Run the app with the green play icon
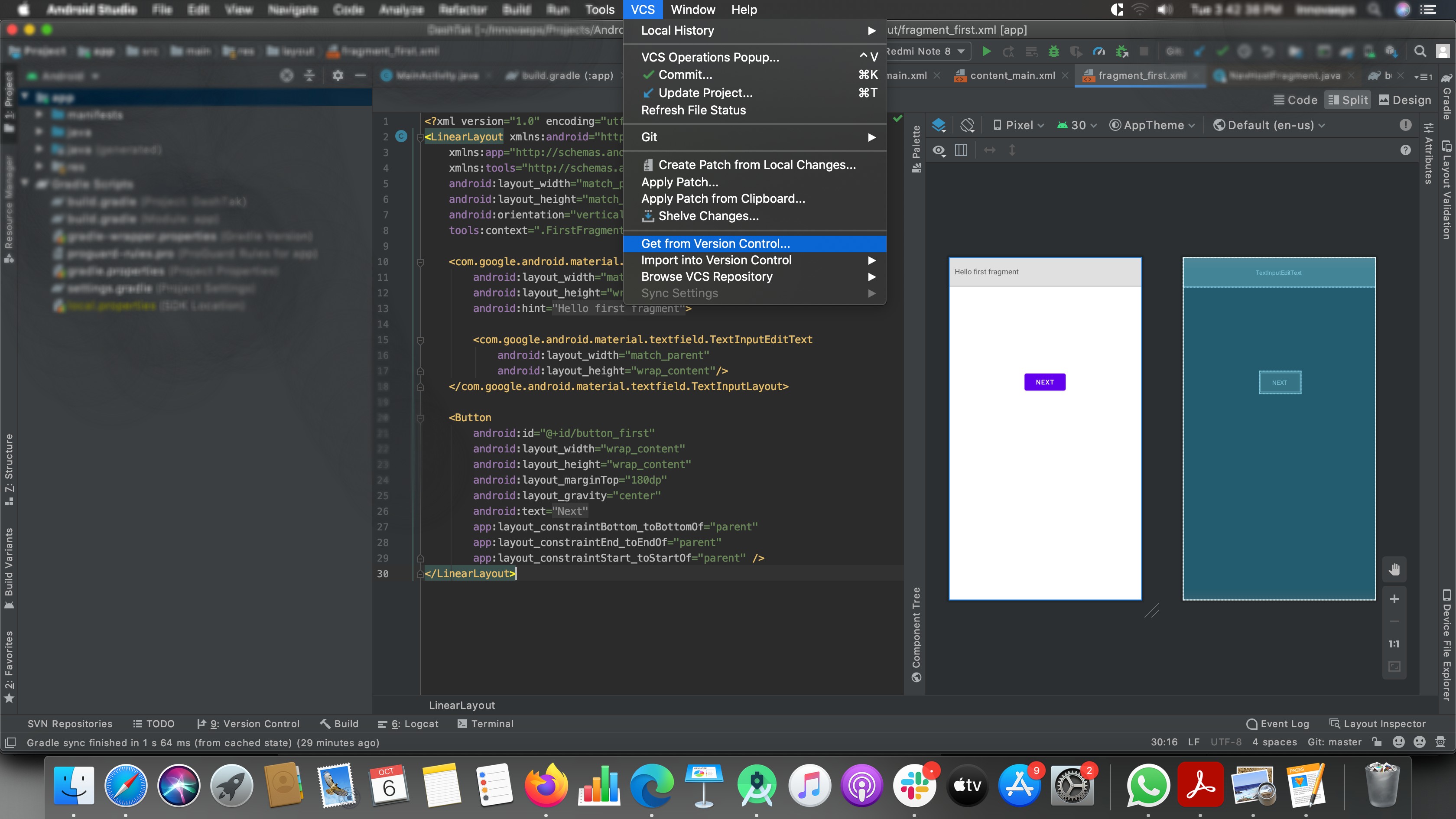This screenshot has height=819, width=1456. (x=986, y=52)
